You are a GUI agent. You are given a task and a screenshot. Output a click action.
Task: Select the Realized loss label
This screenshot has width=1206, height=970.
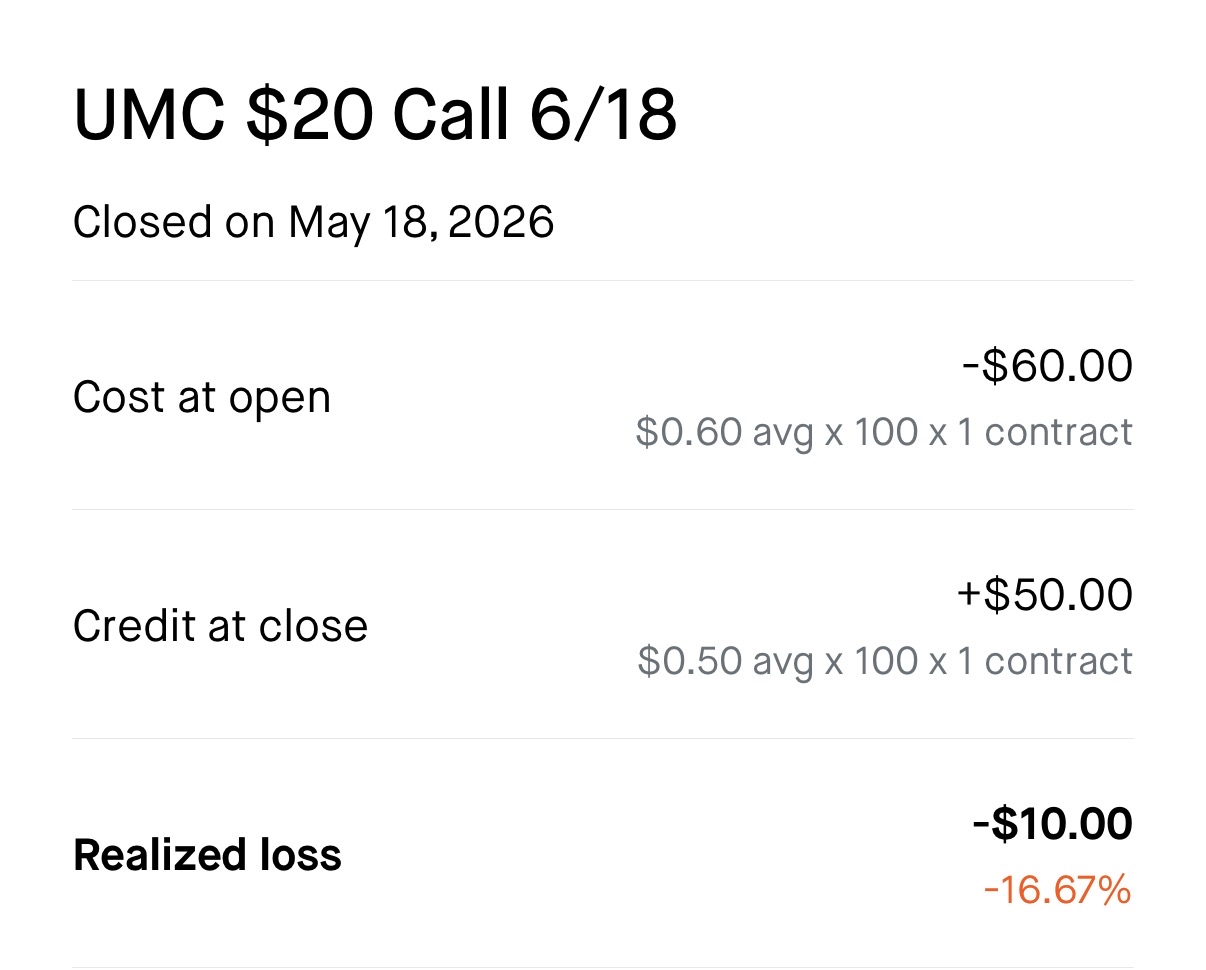point(208,855)
